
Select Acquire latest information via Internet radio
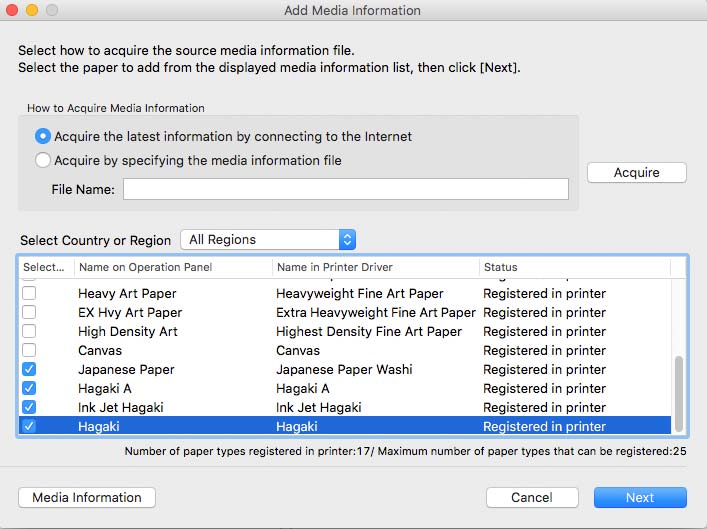point(43,136)
